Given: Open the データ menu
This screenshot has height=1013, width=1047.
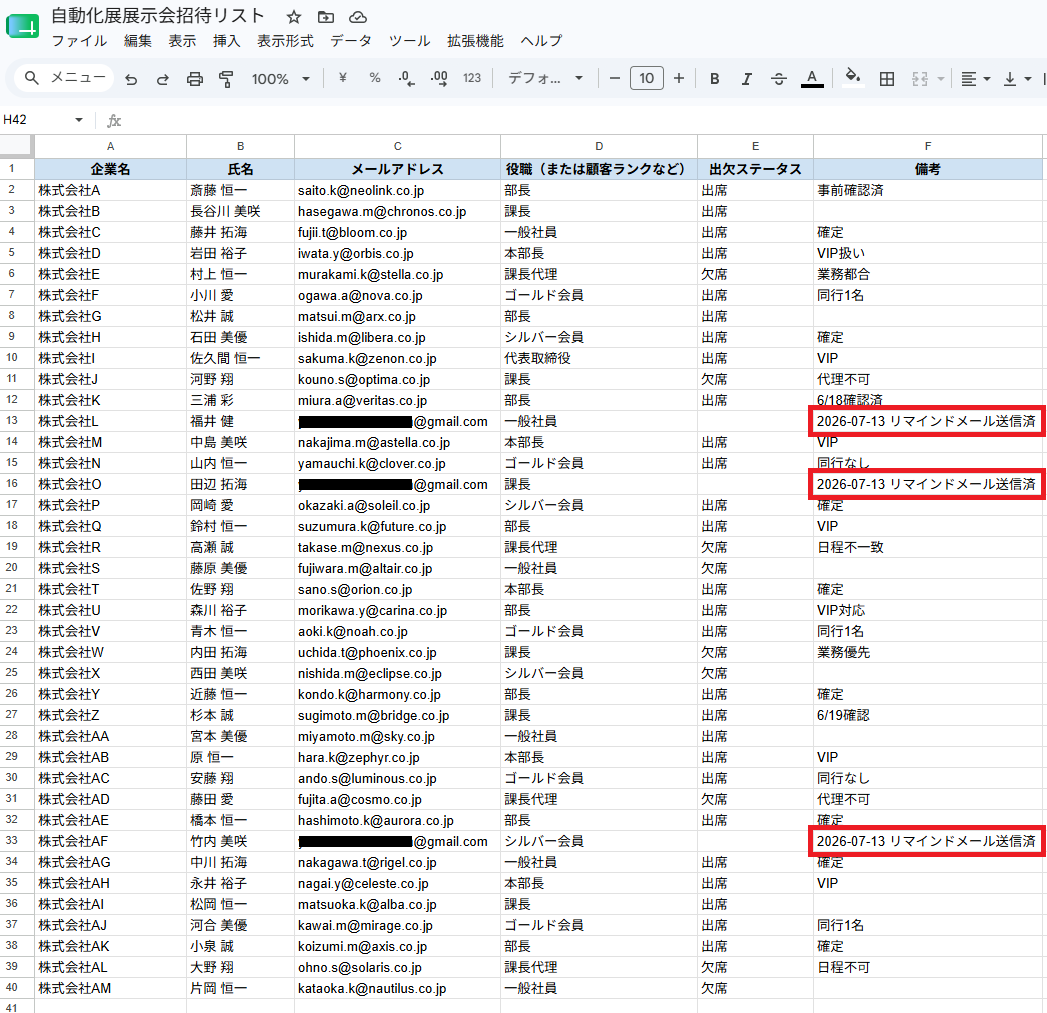Looking at the screenshot, I should pos(351,41).
